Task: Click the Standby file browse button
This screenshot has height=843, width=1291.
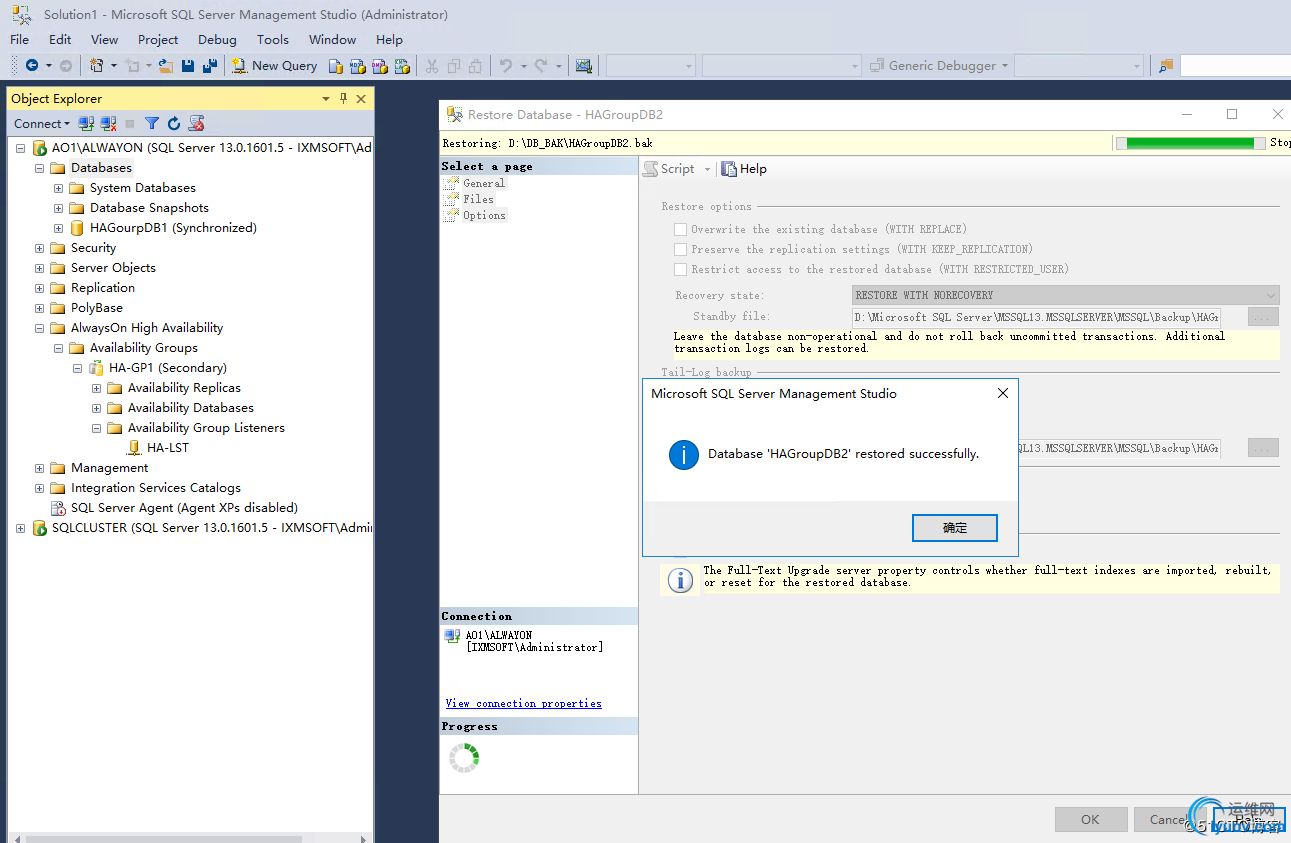Action: 1263,316
